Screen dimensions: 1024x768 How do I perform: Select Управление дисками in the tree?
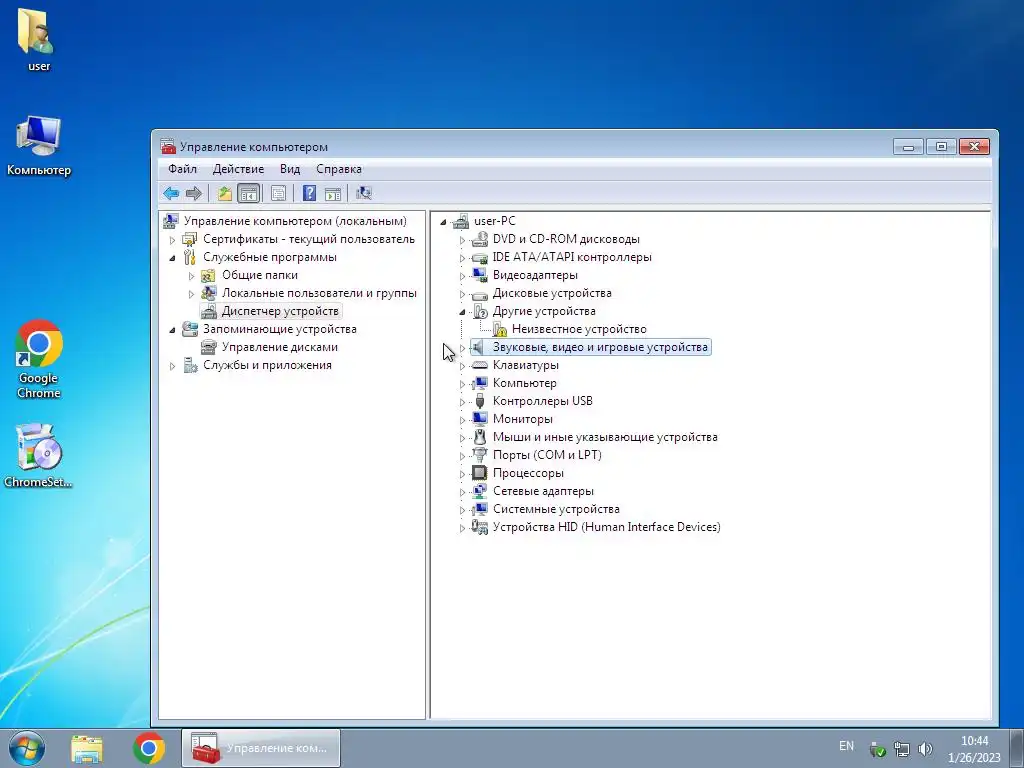click(280, 347)
